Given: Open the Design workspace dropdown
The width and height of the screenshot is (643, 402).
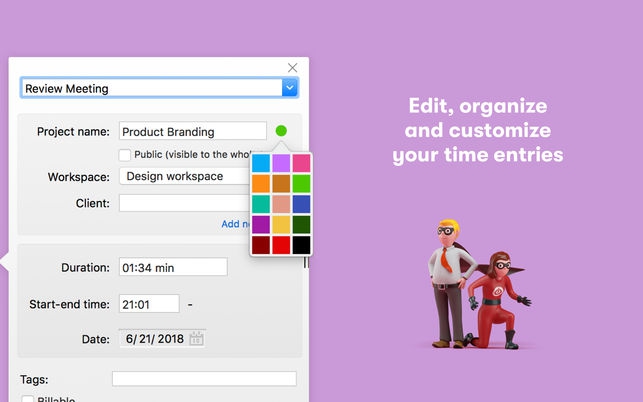Looking at the screenshot, I should tap(185, 176).
